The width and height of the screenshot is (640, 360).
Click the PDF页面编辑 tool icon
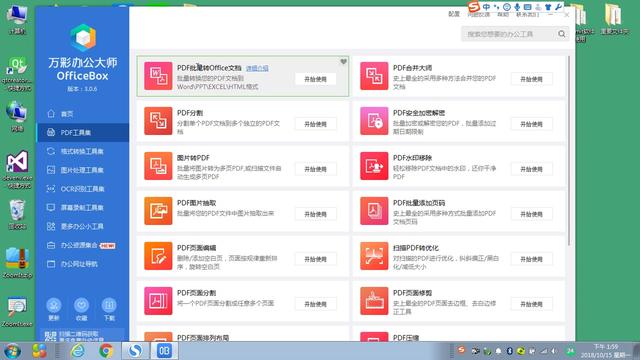(158, 256)
